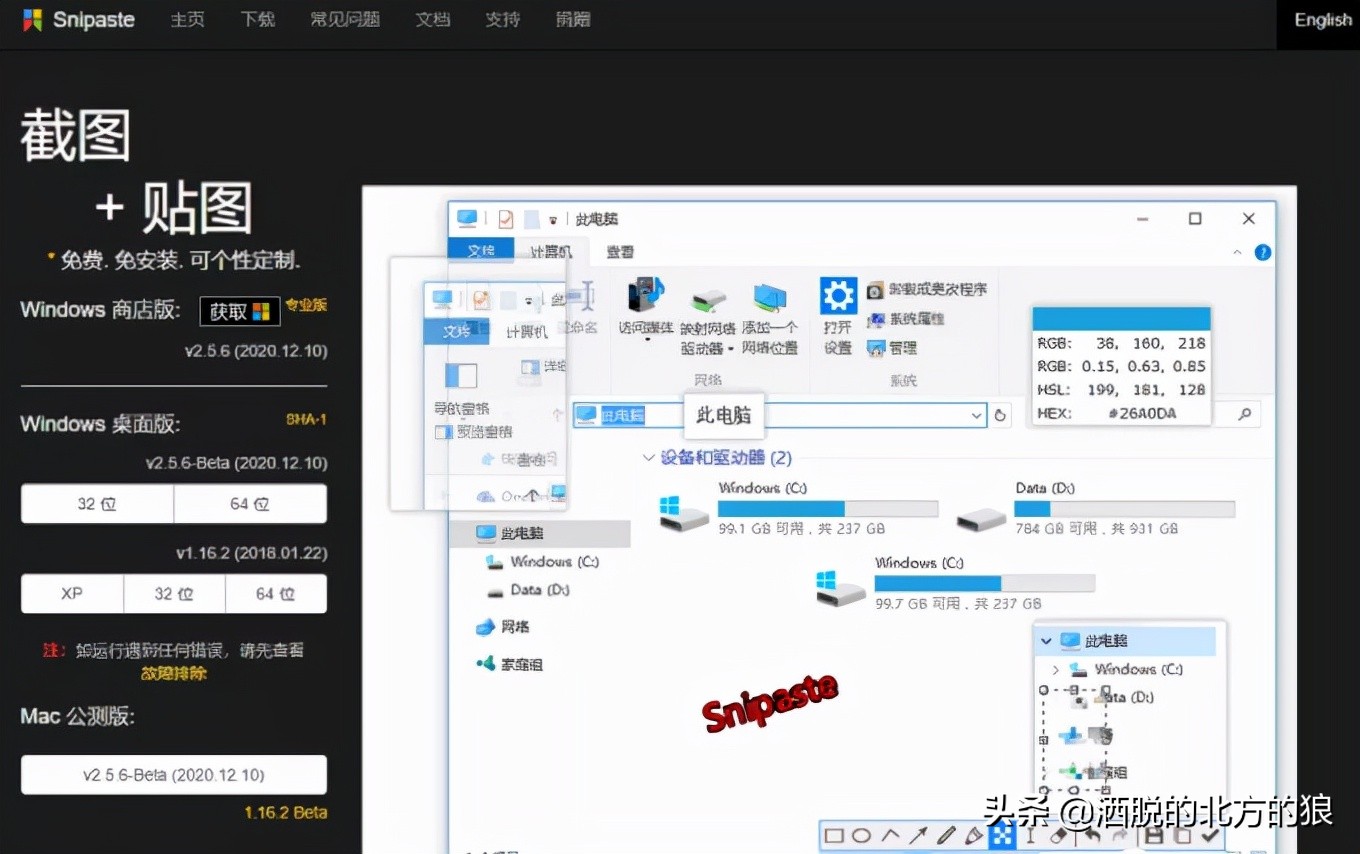Screen dimensions: 1360x854
Task: Open the 常见问题 menu item
Action: tap(345, 20)
